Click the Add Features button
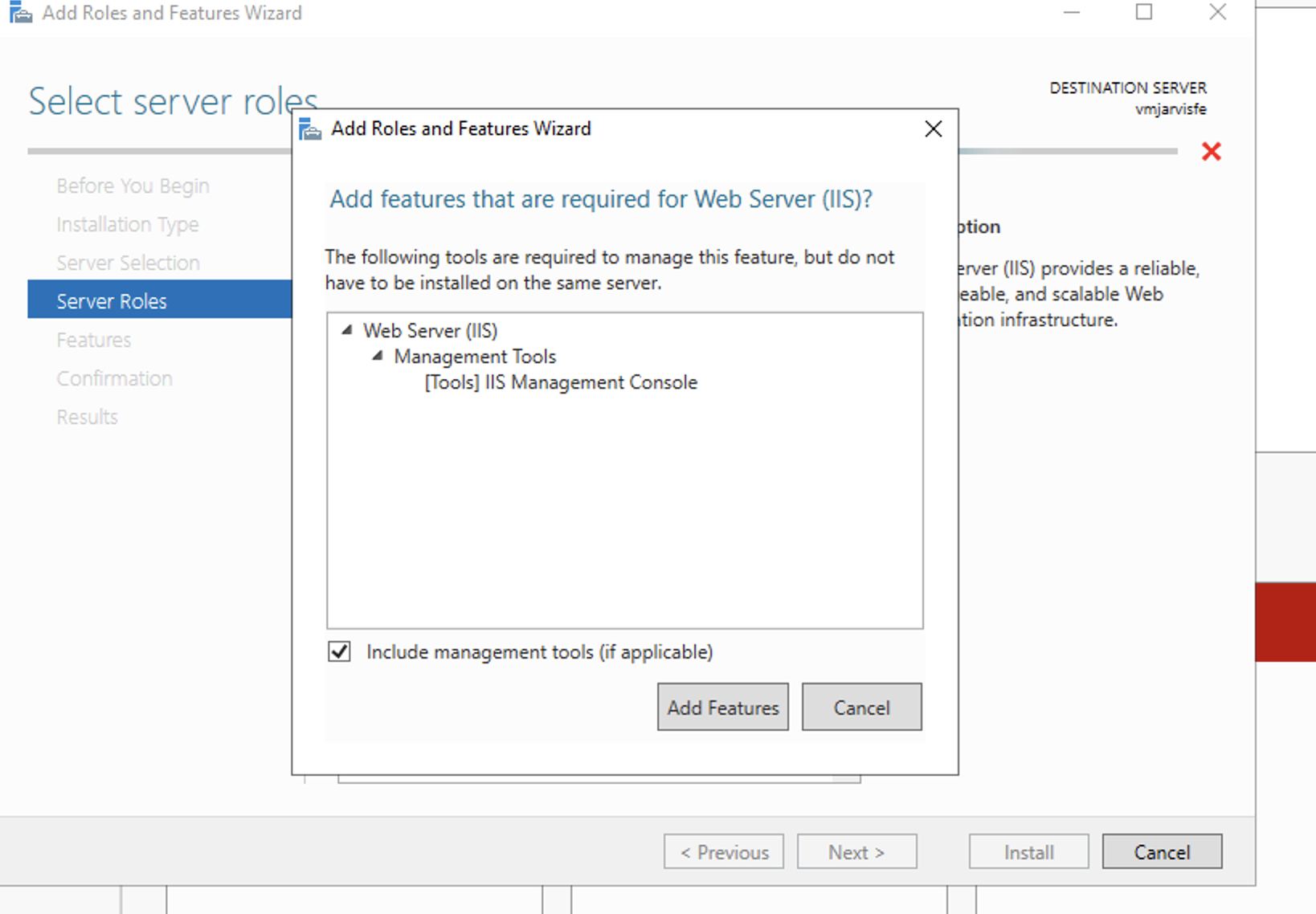Screen dimensions: 1316x914 point(722,707)
